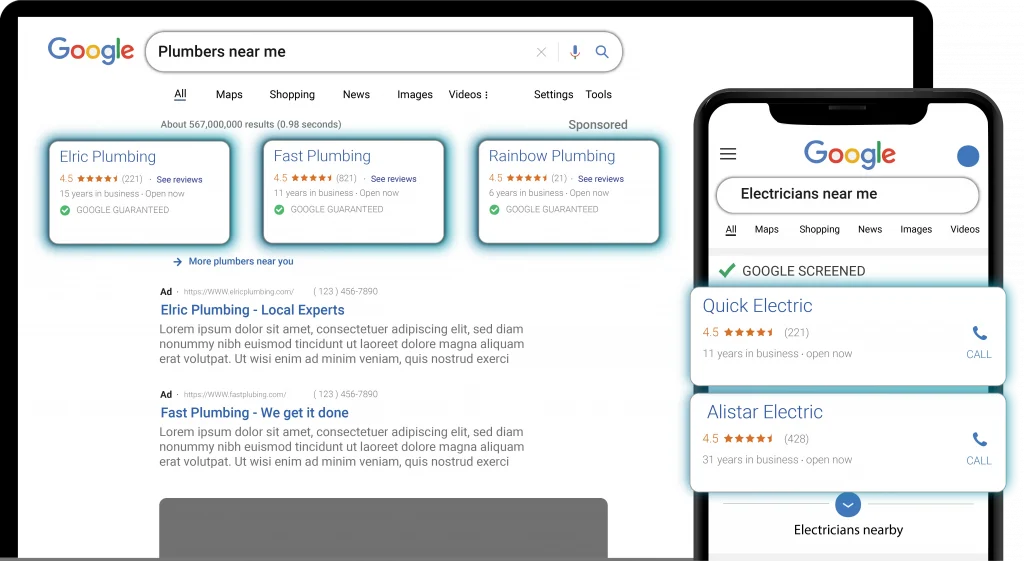Click Rainbow Plumbing Google Guaranteed checkmark
The image size is (1024, 561).
coord(494,210)
